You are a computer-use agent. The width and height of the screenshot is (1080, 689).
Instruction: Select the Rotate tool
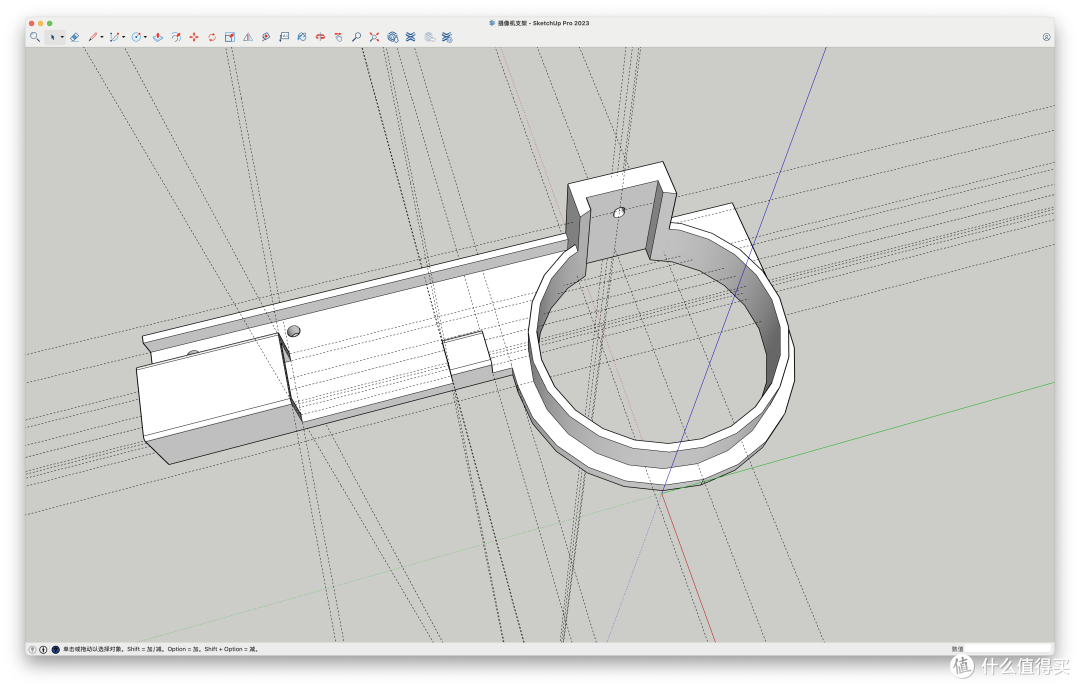click(212, 37)
